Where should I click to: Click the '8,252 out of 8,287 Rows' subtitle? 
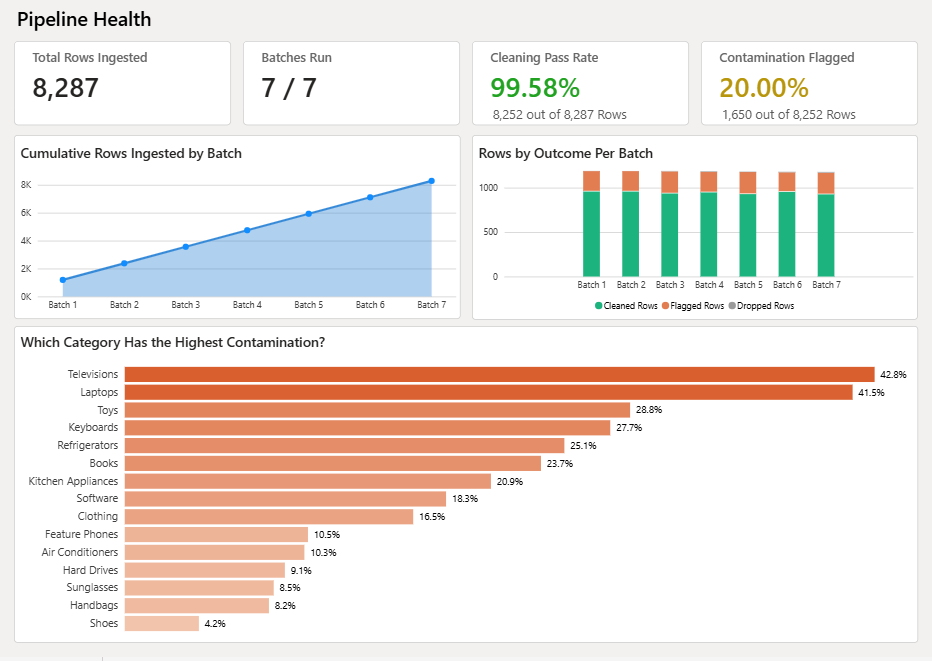click(559, 115)
